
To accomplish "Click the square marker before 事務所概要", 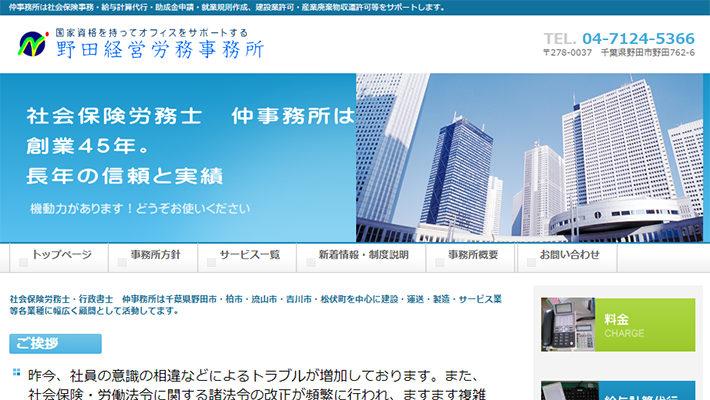I will [x=437, y=263].
